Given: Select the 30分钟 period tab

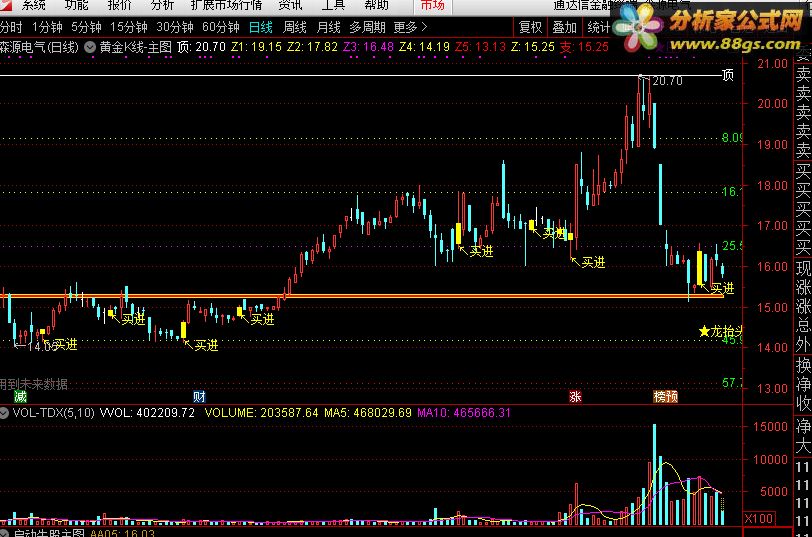Looking at the screenshot, I should coord(175,27).
